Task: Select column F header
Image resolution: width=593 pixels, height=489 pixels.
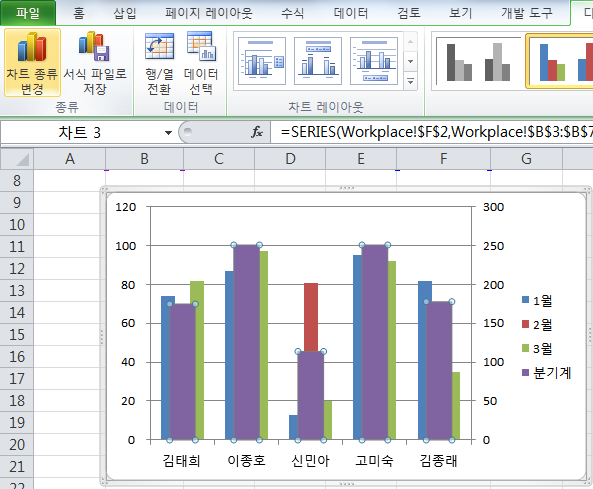Action: coord(444,159)
